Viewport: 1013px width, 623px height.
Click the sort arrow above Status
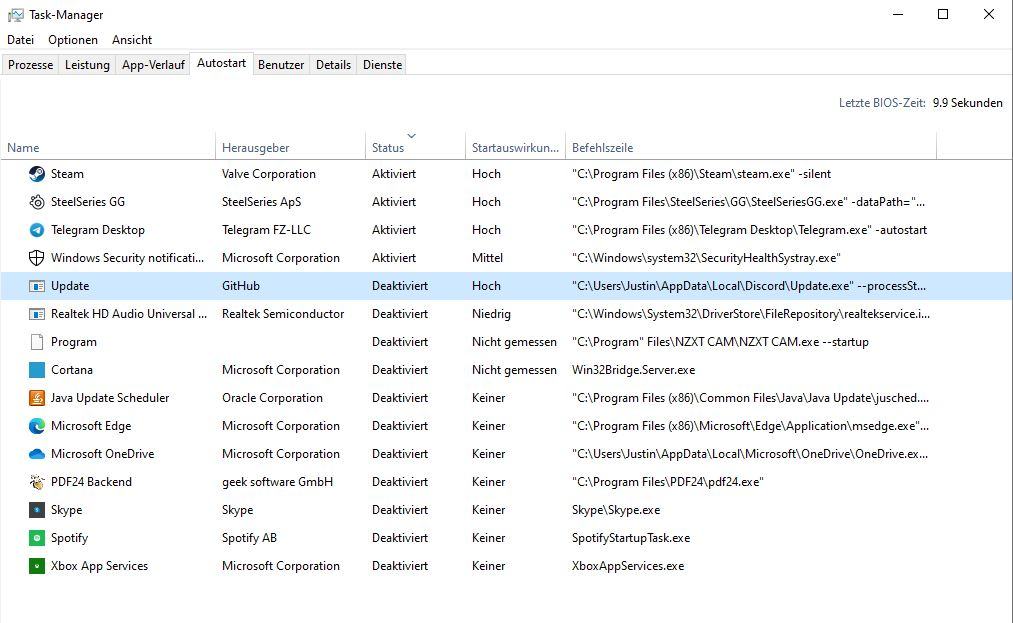click(x=412, y=136)
